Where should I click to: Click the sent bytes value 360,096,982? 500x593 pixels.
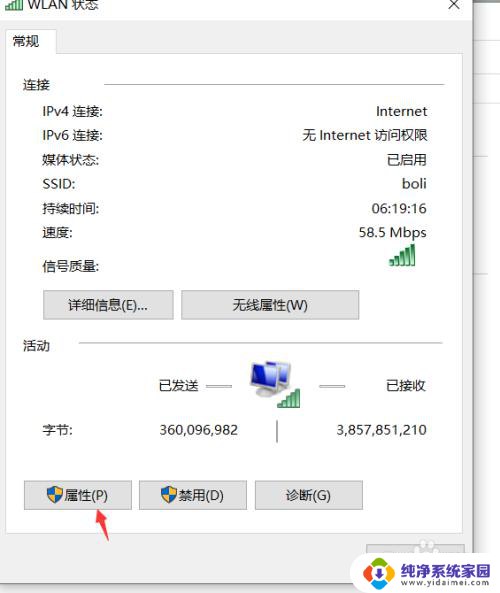(199, 430)
